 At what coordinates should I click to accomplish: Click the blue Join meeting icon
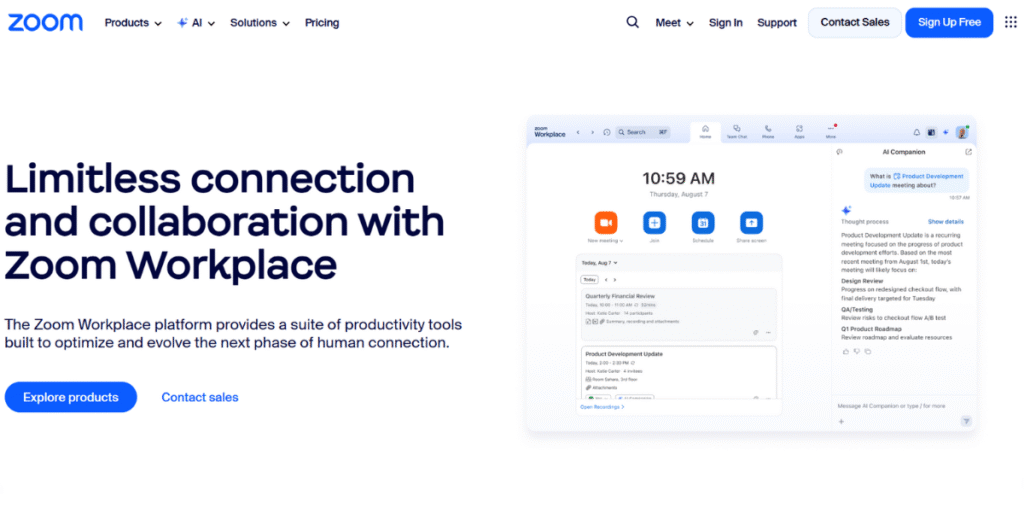[x=654, y=222]
